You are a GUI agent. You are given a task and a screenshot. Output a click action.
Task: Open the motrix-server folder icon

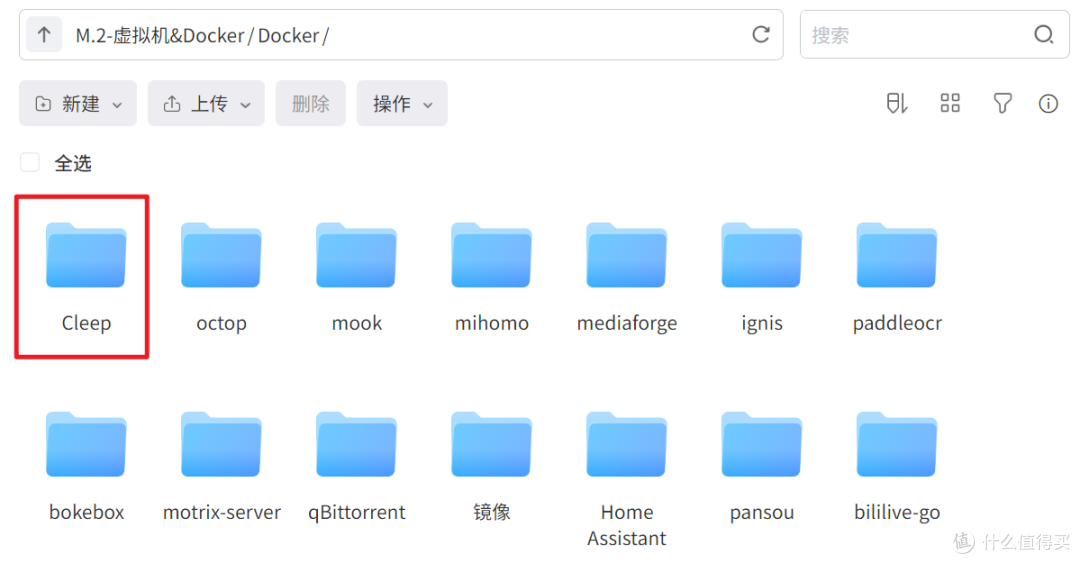221,444
